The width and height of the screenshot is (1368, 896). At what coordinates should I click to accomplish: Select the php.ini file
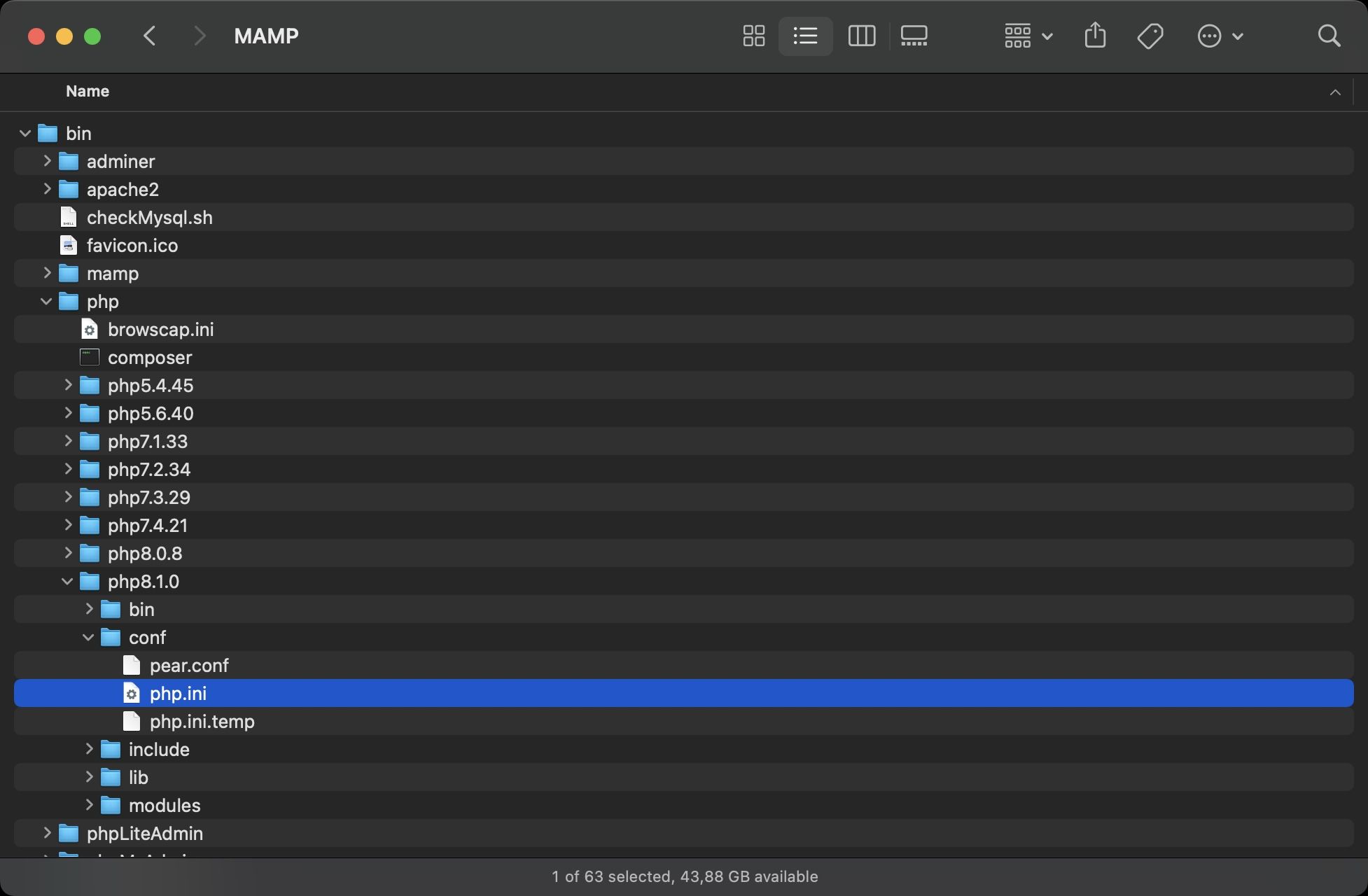coord(177,692)
